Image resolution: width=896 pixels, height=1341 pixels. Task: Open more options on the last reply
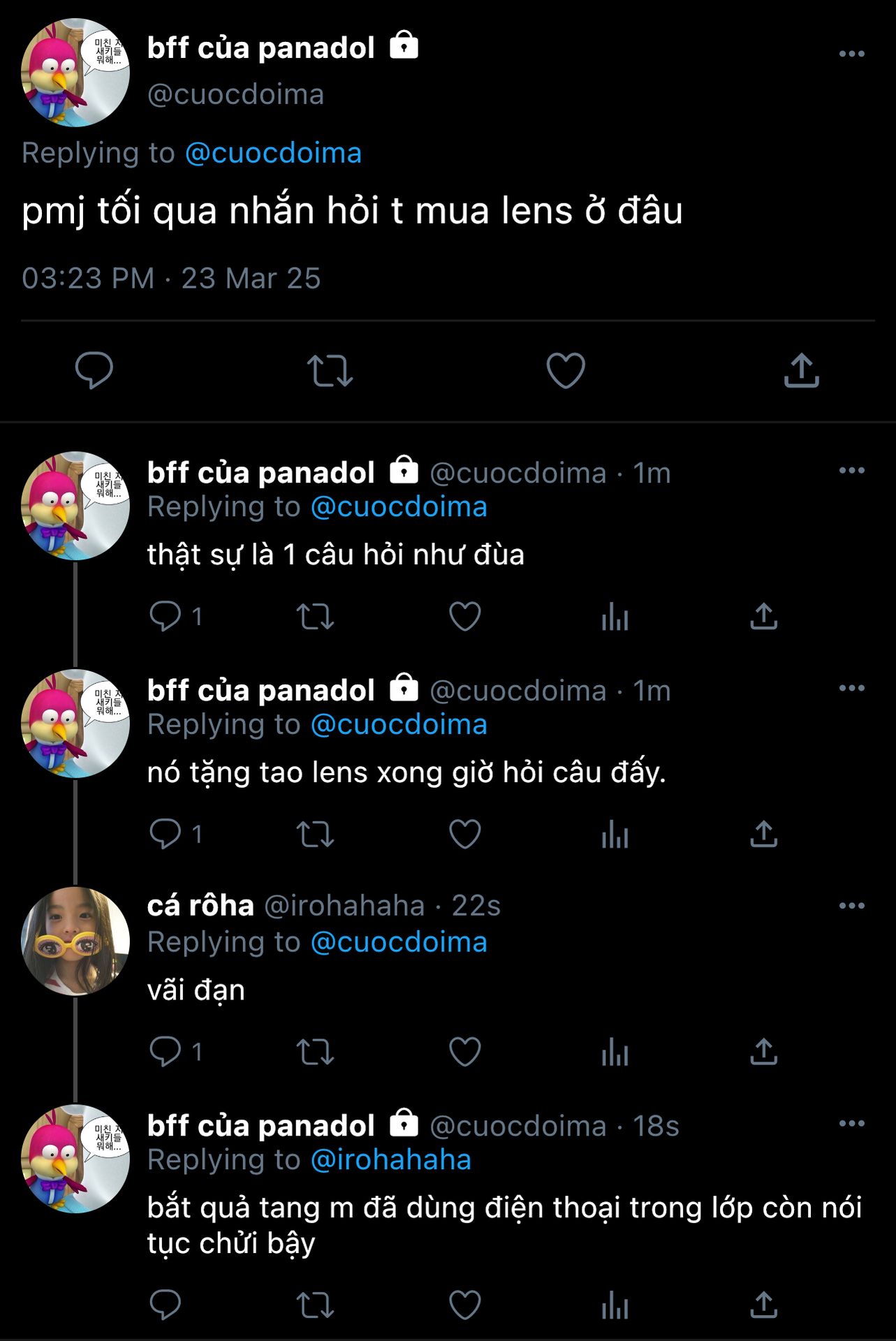tap(851, 1124)
